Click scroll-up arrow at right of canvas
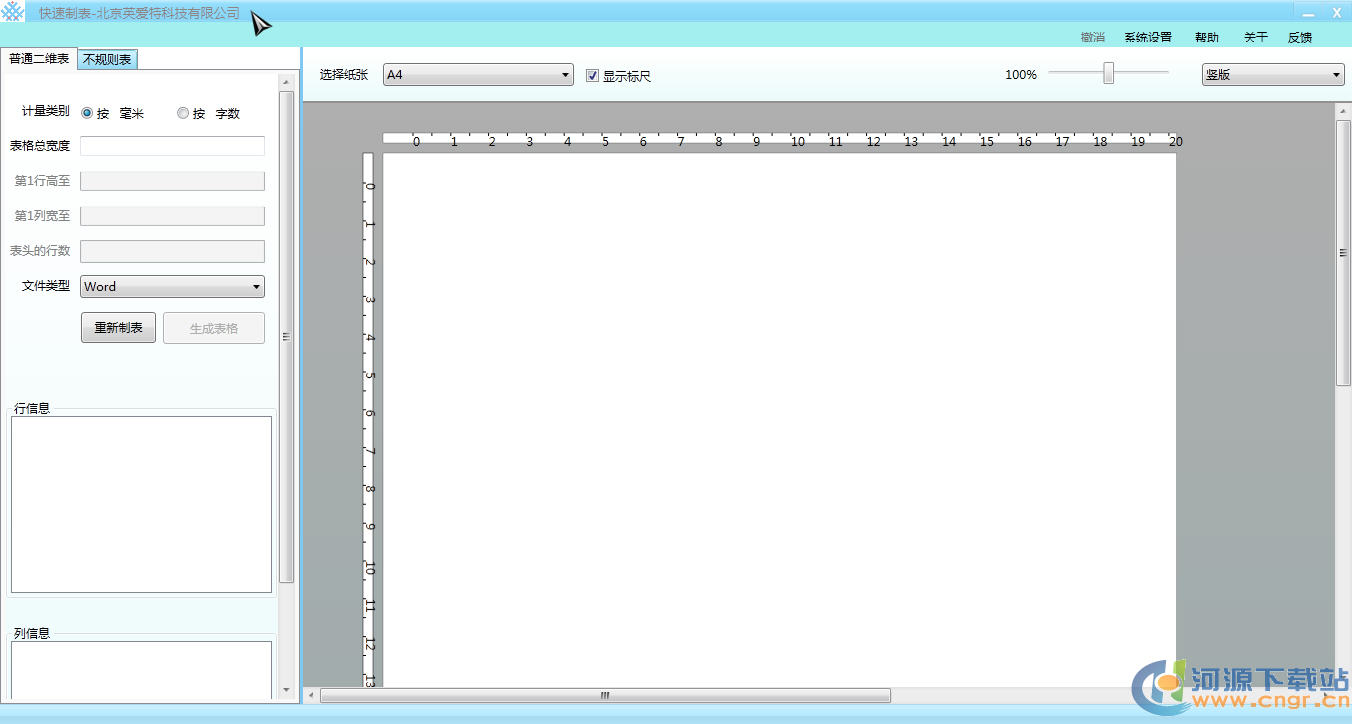Screen dimensions: 1352x724 (1343, 111)
